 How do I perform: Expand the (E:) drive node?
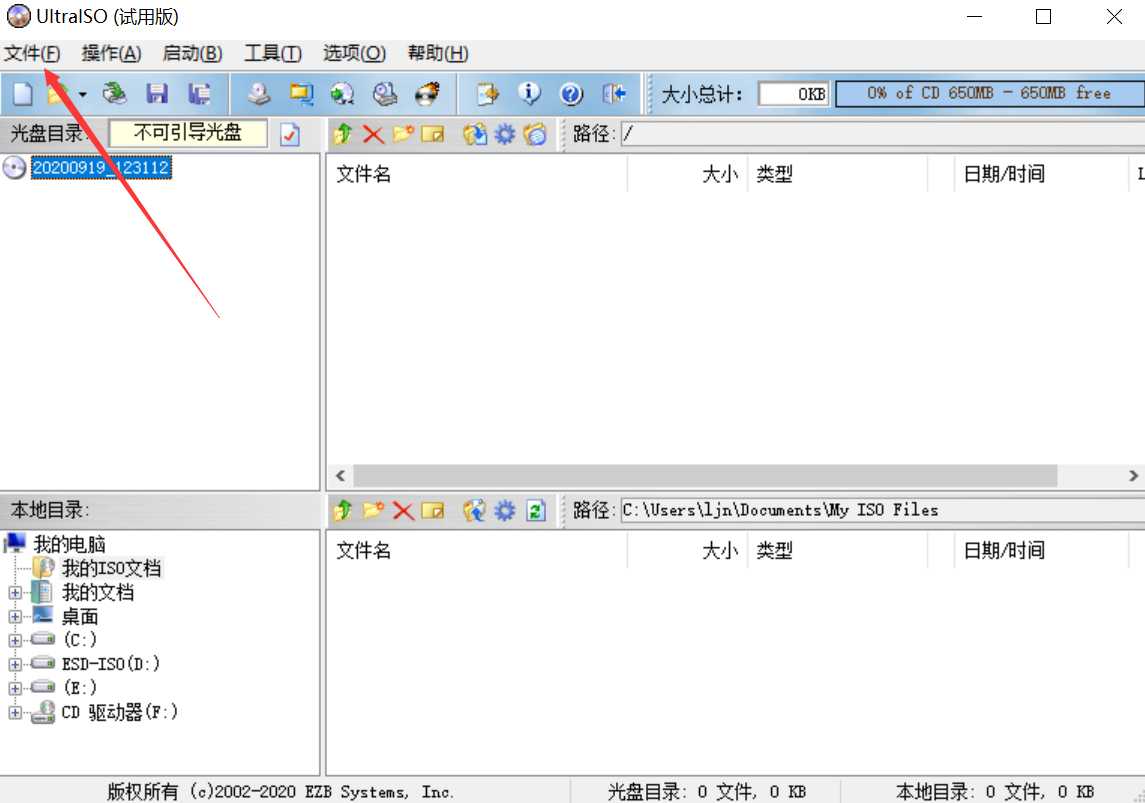point(15,688)
